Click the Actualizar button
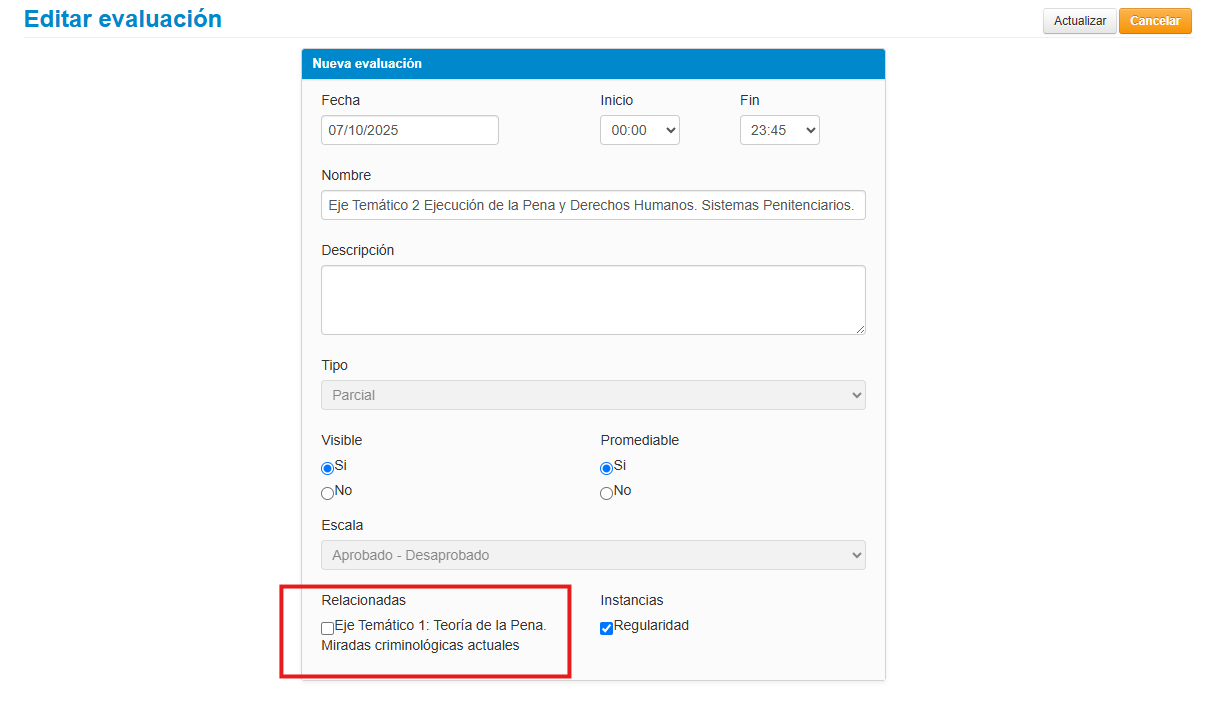The width and height of the screenshot is (1216, 711). point(1079,21)
